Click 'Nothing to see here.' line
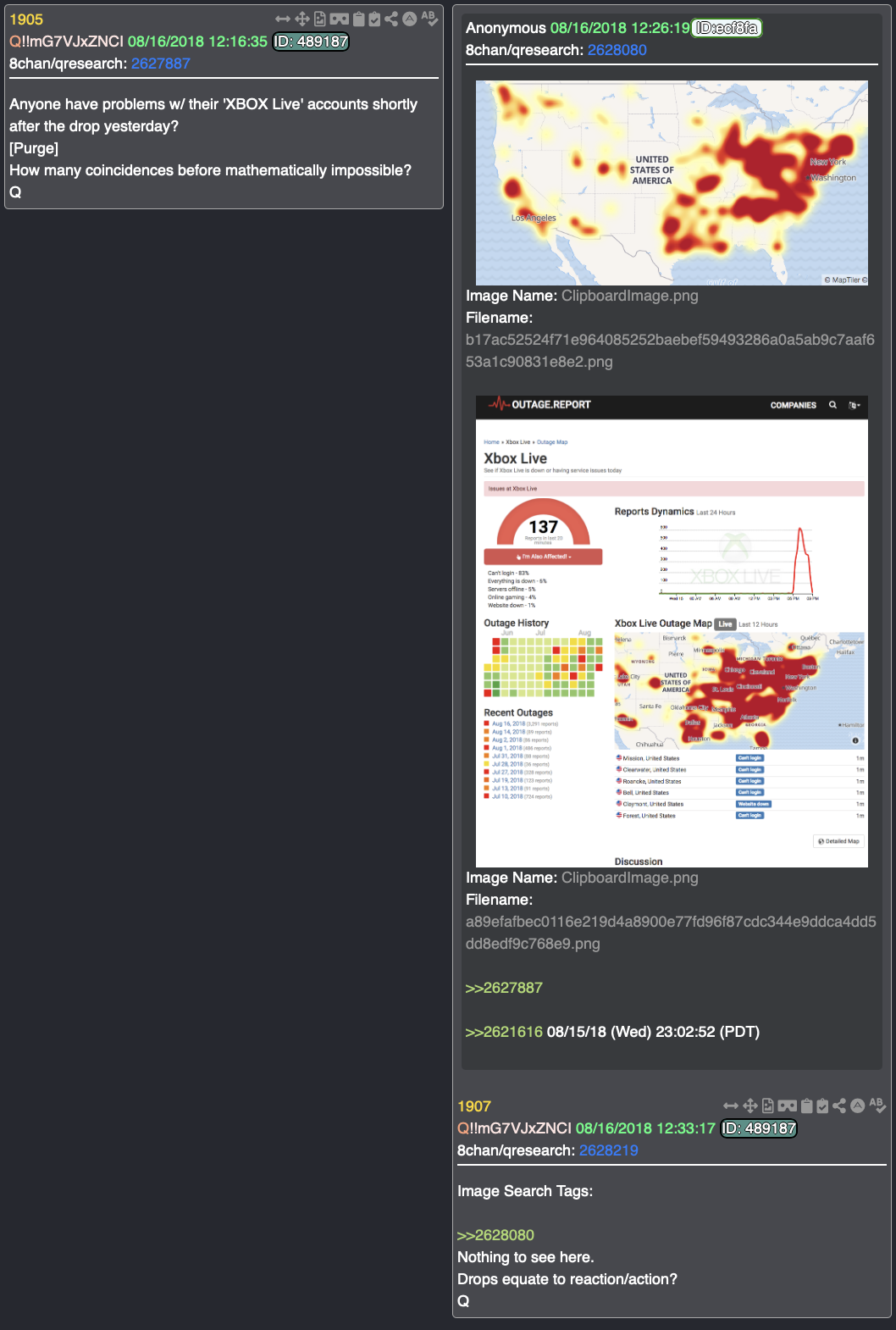Screen dimensions: 896x1330 (526, 1257)
